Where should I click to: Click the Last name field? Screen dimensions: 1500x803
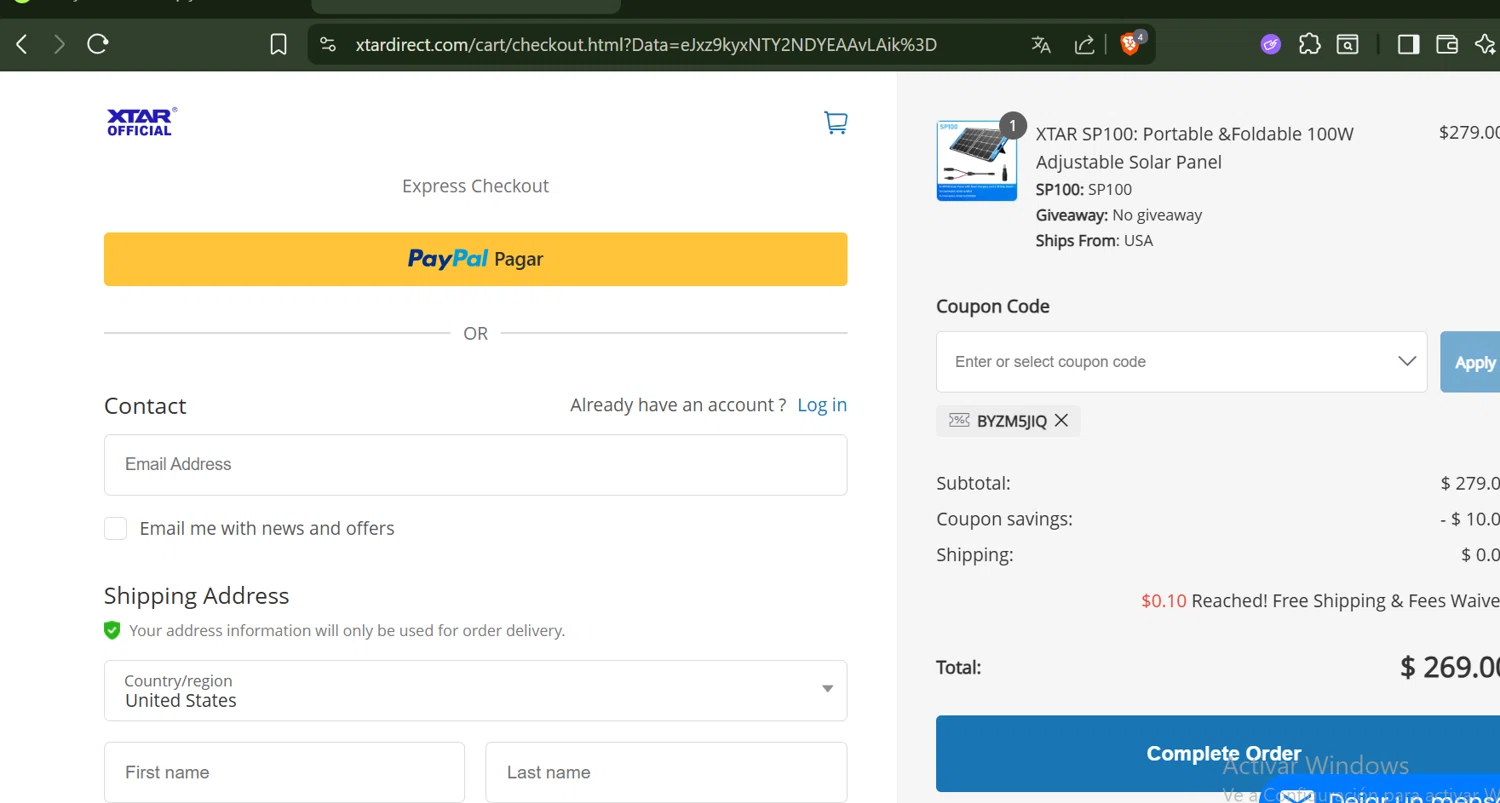[666, 773]
